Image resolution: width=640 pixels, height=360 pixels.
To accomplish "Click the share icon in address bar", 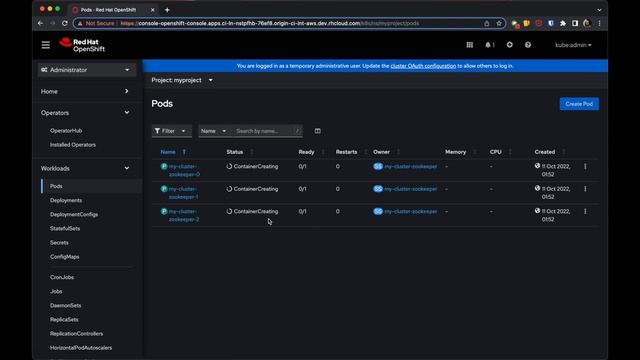I will pyautogui.click(x=487, y=23).
